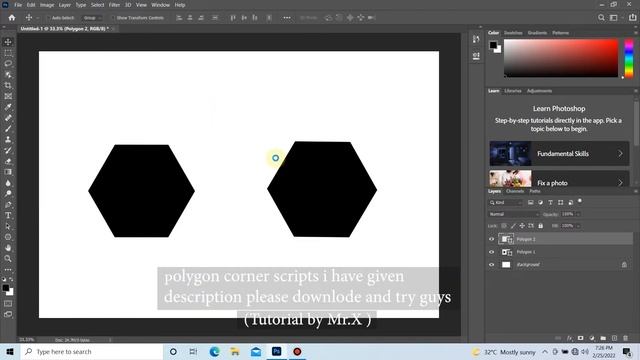Create a new group folder in Layers

pyautogui.click(x=603, y=338)
